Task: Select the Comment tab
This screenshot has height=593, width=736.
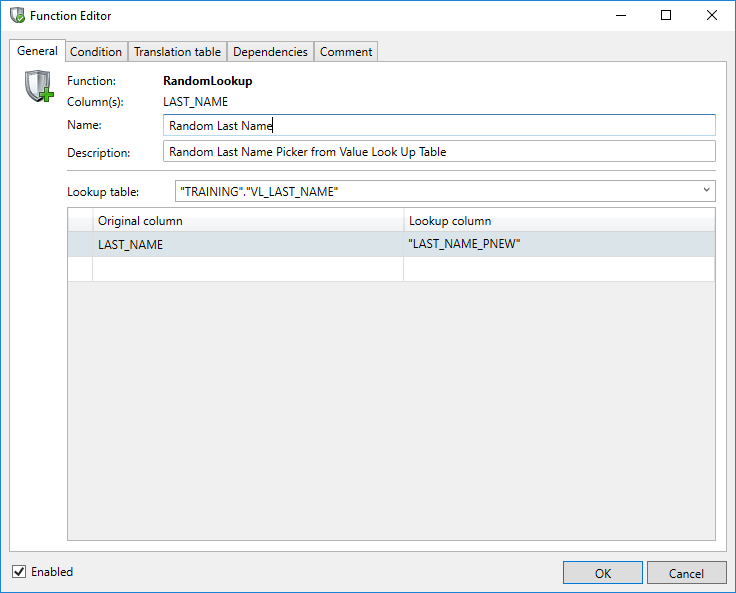Action: 346,52
